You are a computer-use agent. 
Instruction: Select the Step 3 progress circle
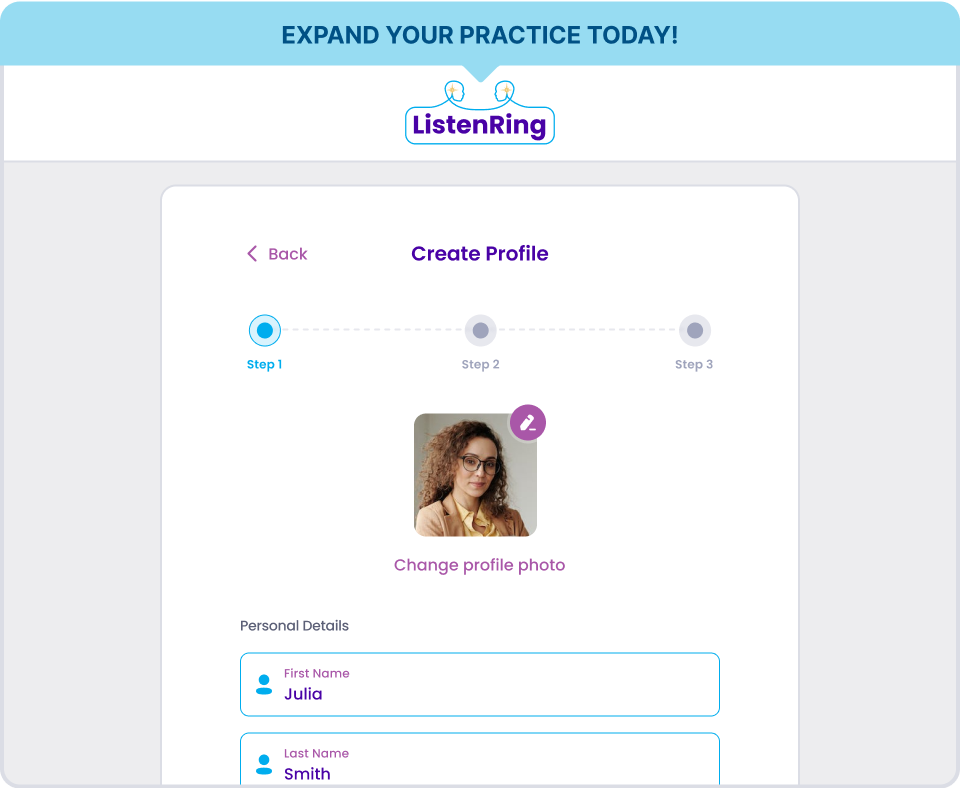click(694, 329)
